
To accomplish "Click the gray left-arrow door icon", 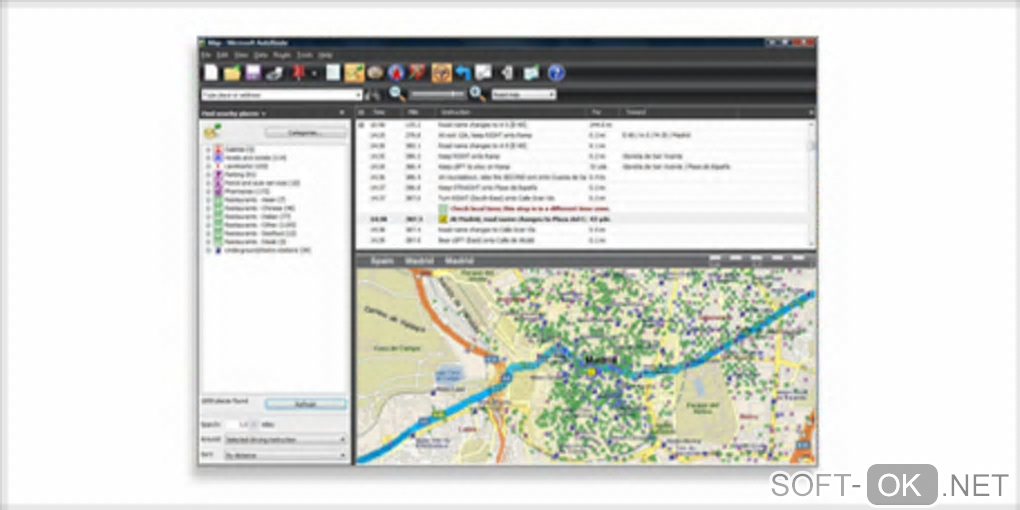I will 508,73.
